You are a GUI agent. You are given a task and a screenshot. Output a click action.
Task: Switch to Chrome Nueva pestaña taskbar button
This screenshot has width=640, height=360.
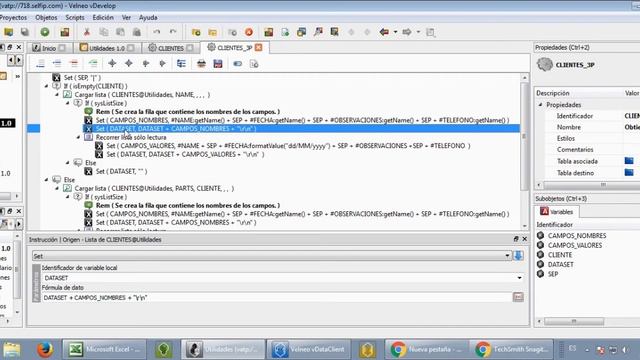[427, 349]
